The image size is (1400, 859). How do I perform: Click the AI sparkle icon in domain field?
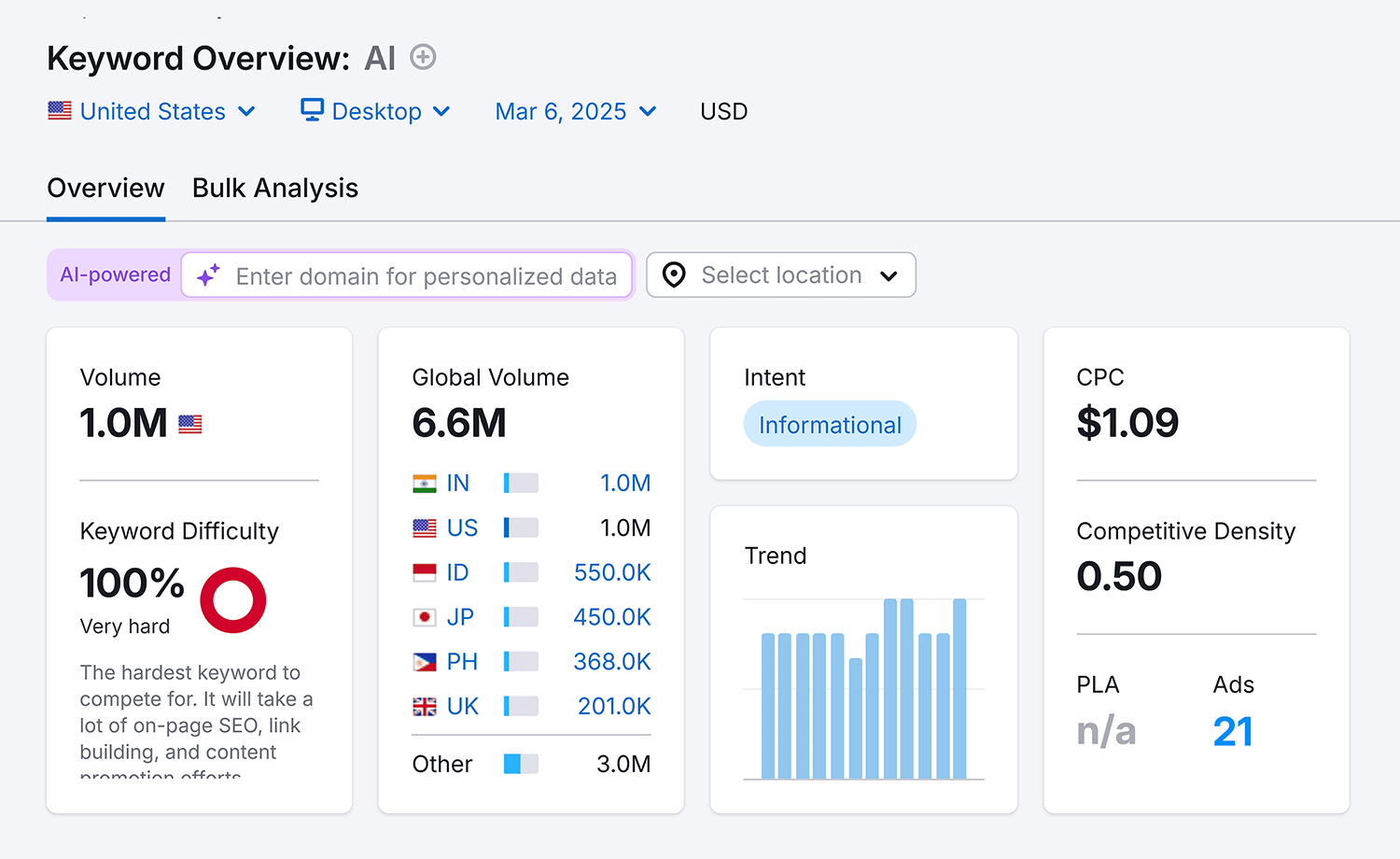[208, 275]
